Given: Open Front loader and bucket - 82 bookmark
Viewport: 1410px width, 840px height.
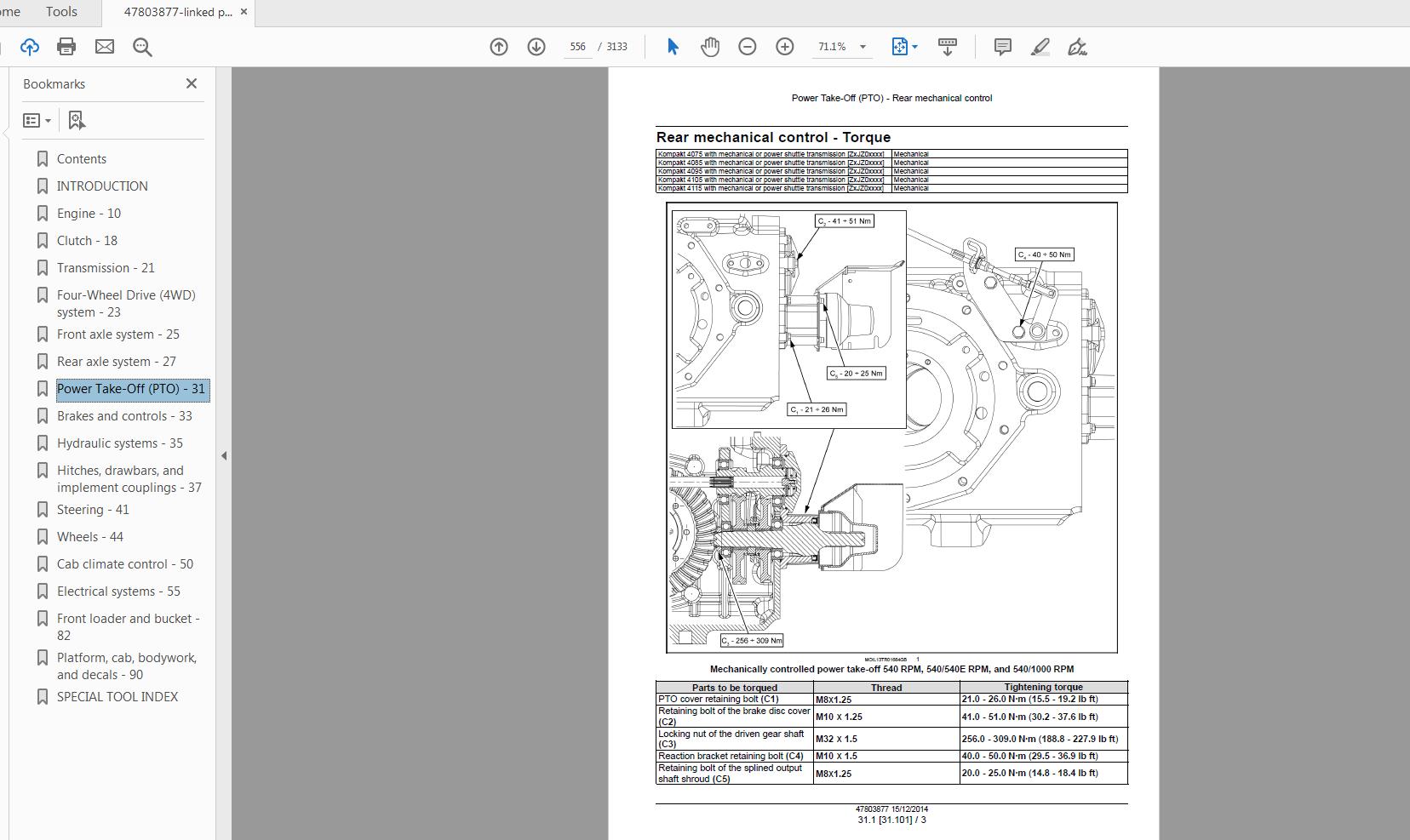Looking at the screenshot, I should (x=129, y=627).
